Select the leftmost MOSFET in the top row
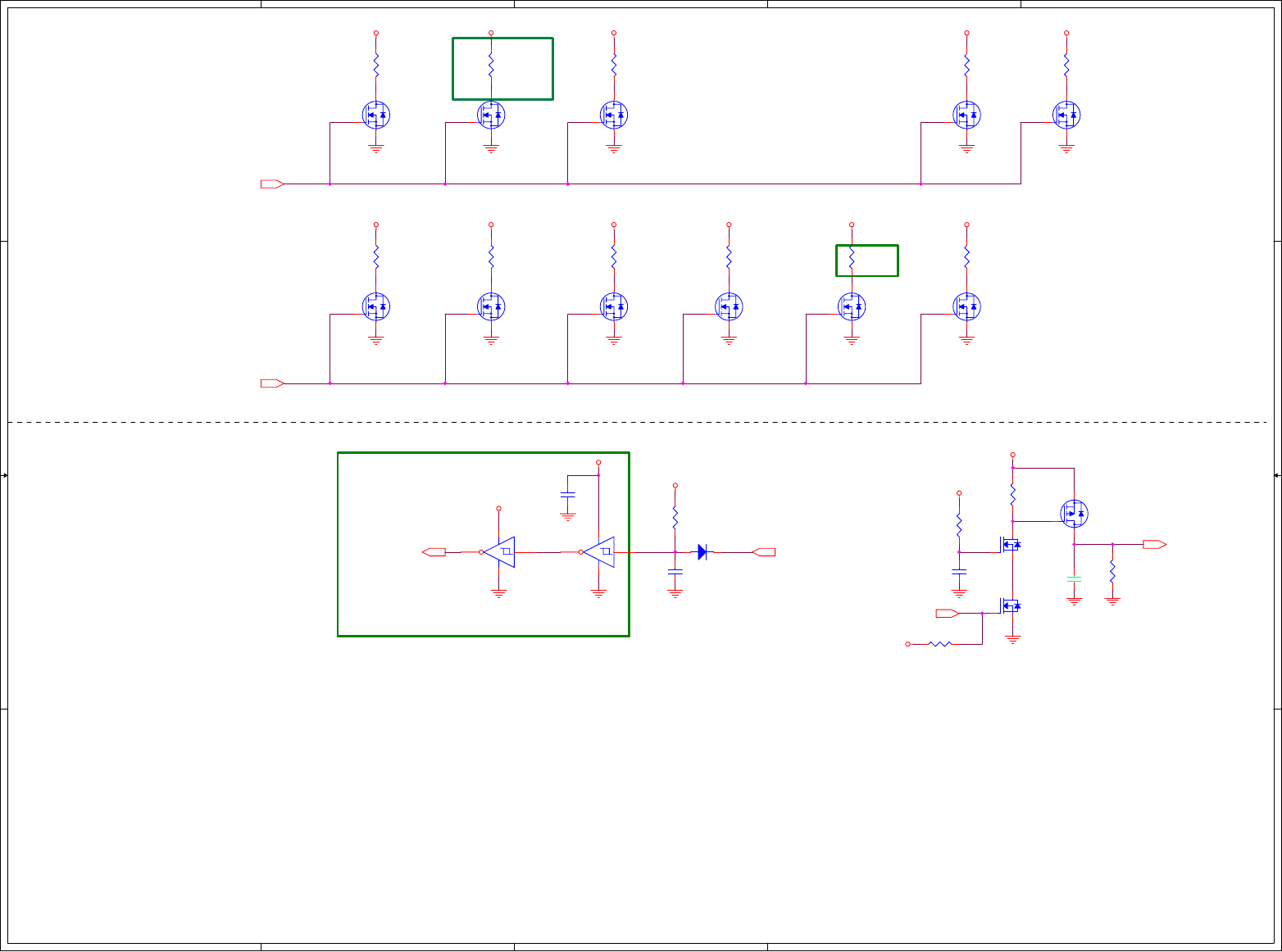The width and height of the screenshot is (1282, 952). 376,115
